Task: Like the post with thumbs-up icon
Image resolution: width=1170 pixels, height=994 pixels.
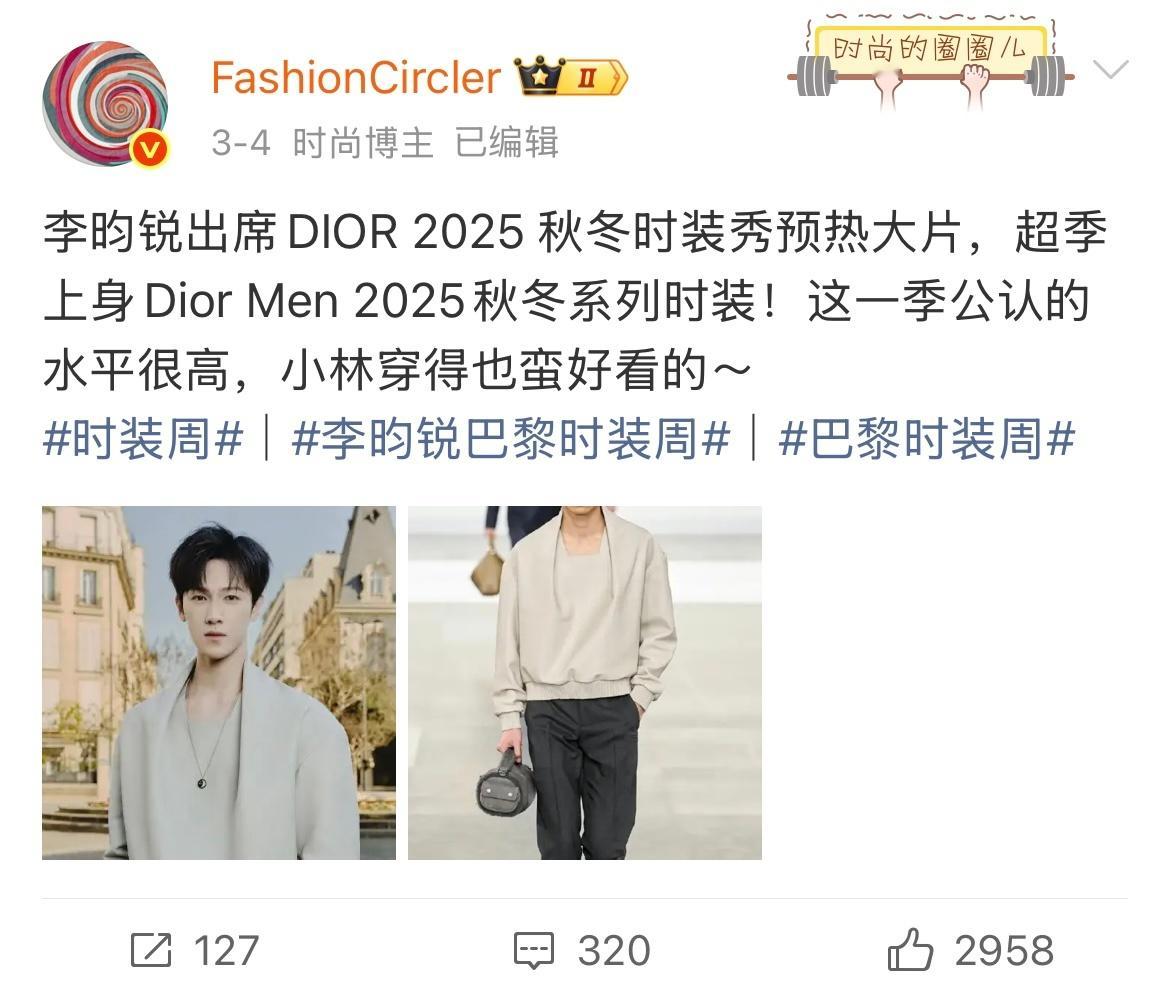Action: (910, 949)
